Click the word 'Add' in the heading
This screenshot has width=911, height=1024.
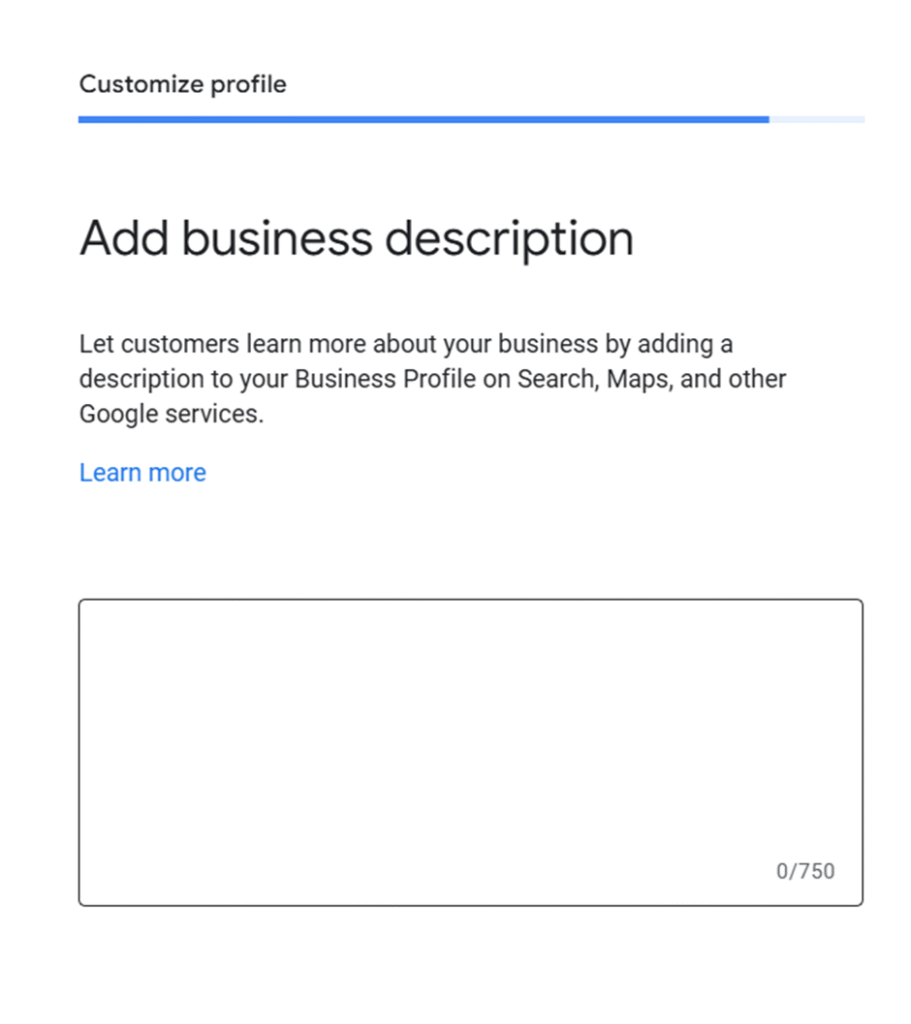click(x=123, y=239)
